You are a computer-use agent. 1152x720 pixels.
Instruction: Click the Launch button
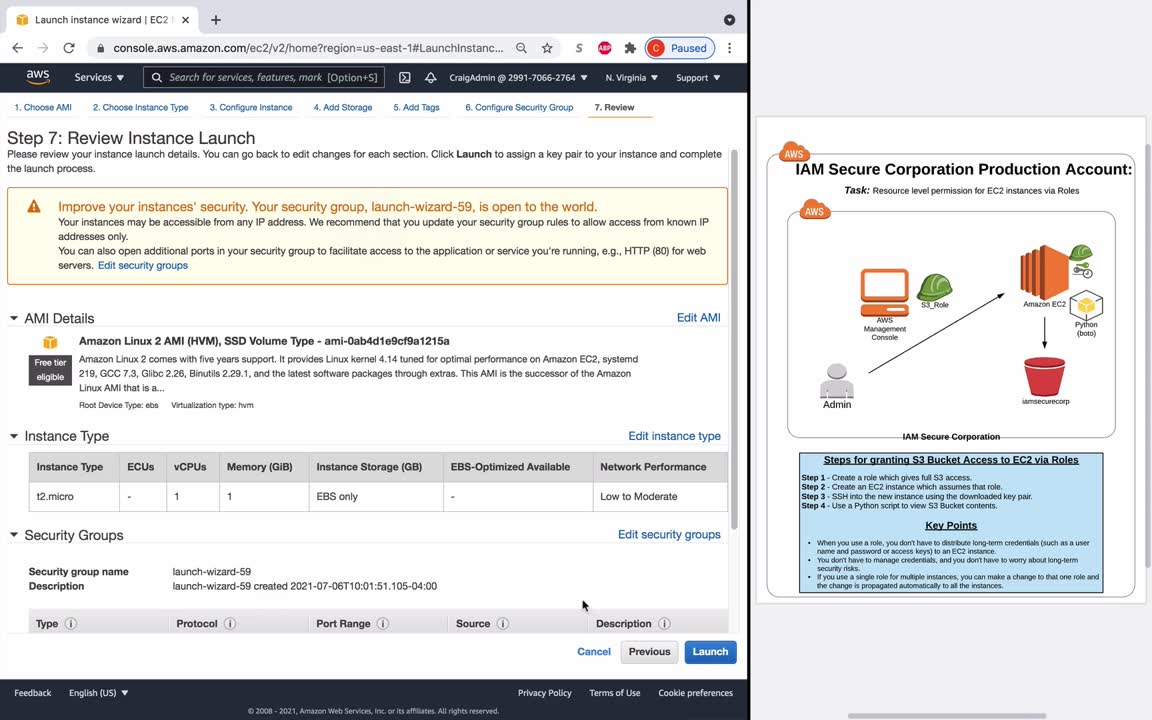[x=710, y=652]
